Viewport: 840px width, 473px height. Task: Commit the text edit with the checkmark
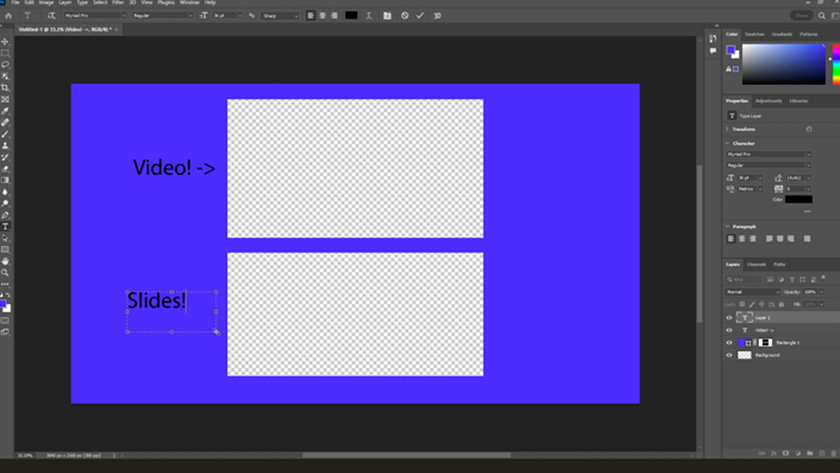tap(420, 16)
